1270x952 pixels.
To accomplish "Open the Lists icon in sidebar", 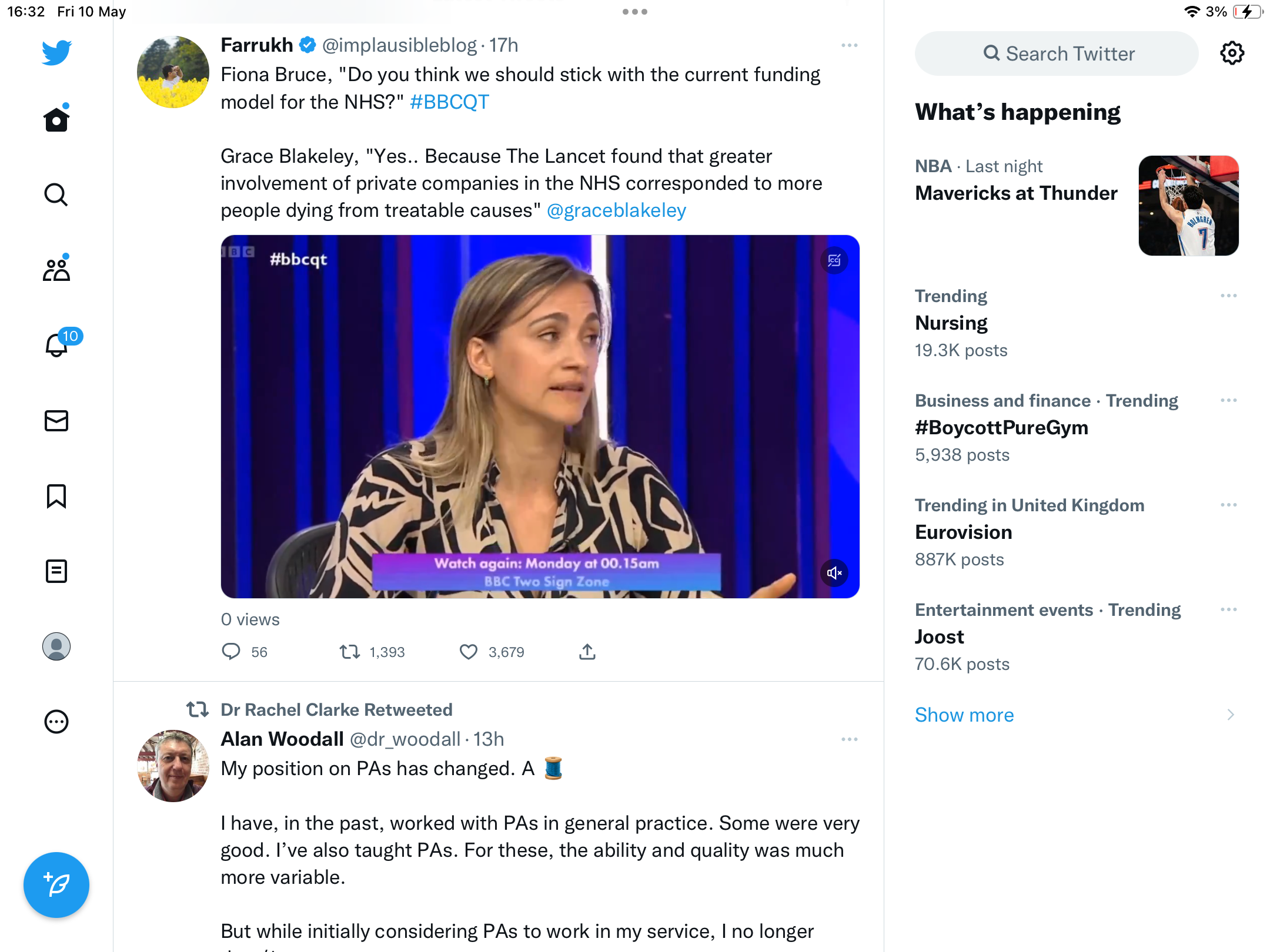I will 56,571.
